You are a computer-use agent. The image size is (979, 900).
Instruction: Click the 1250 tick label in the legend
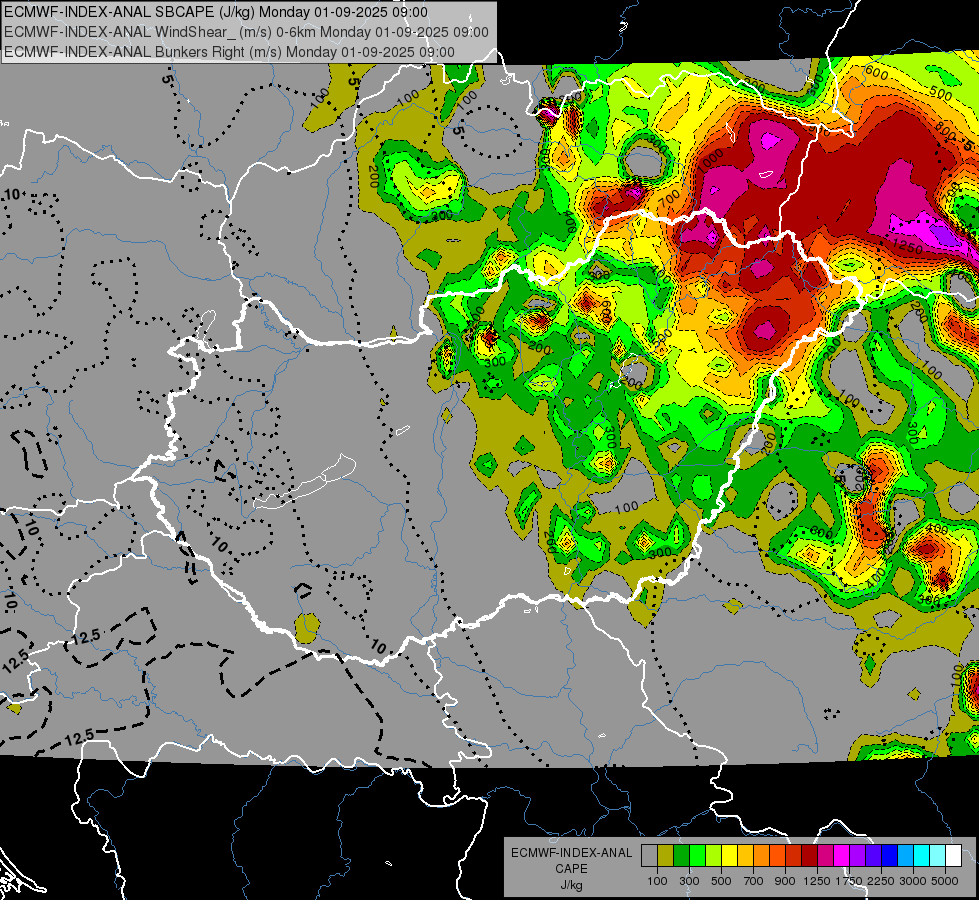817,881
